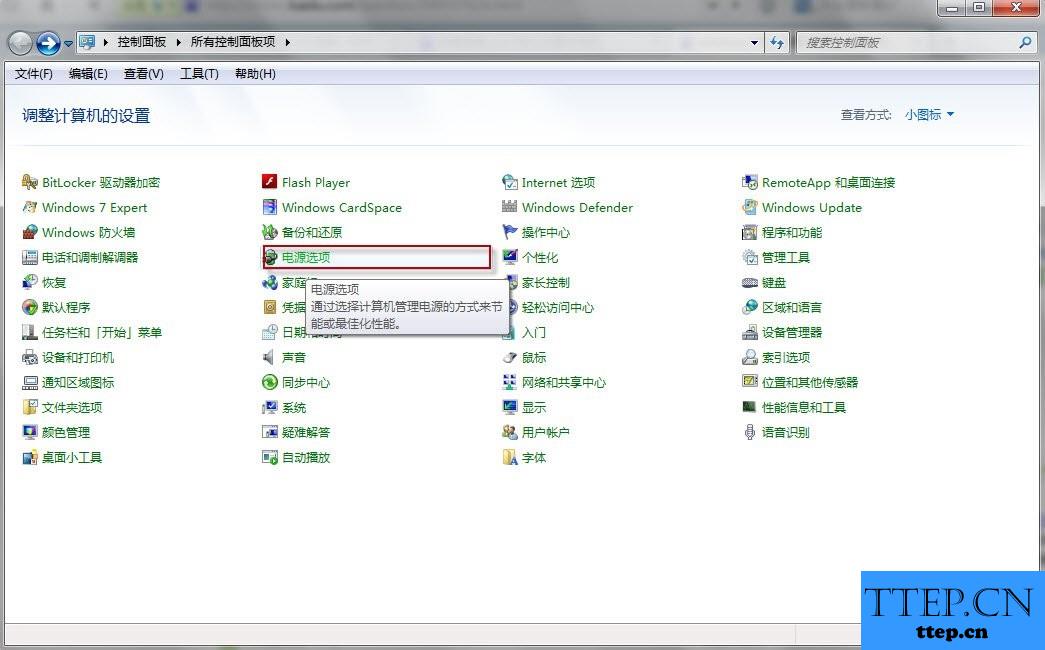Open the 桌面小工具 icon
The image size is (1045, 650).
[29, 457]
